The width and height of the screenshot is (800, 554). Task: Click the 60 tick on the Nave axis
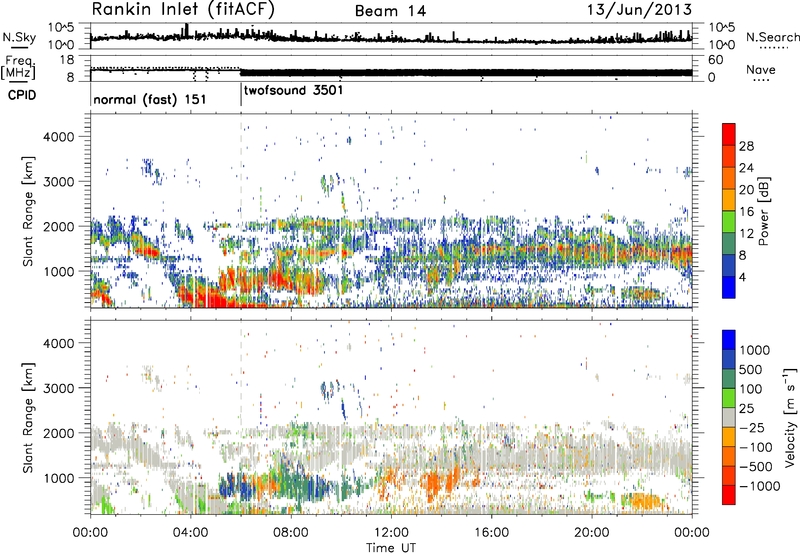tap(716, 60)
